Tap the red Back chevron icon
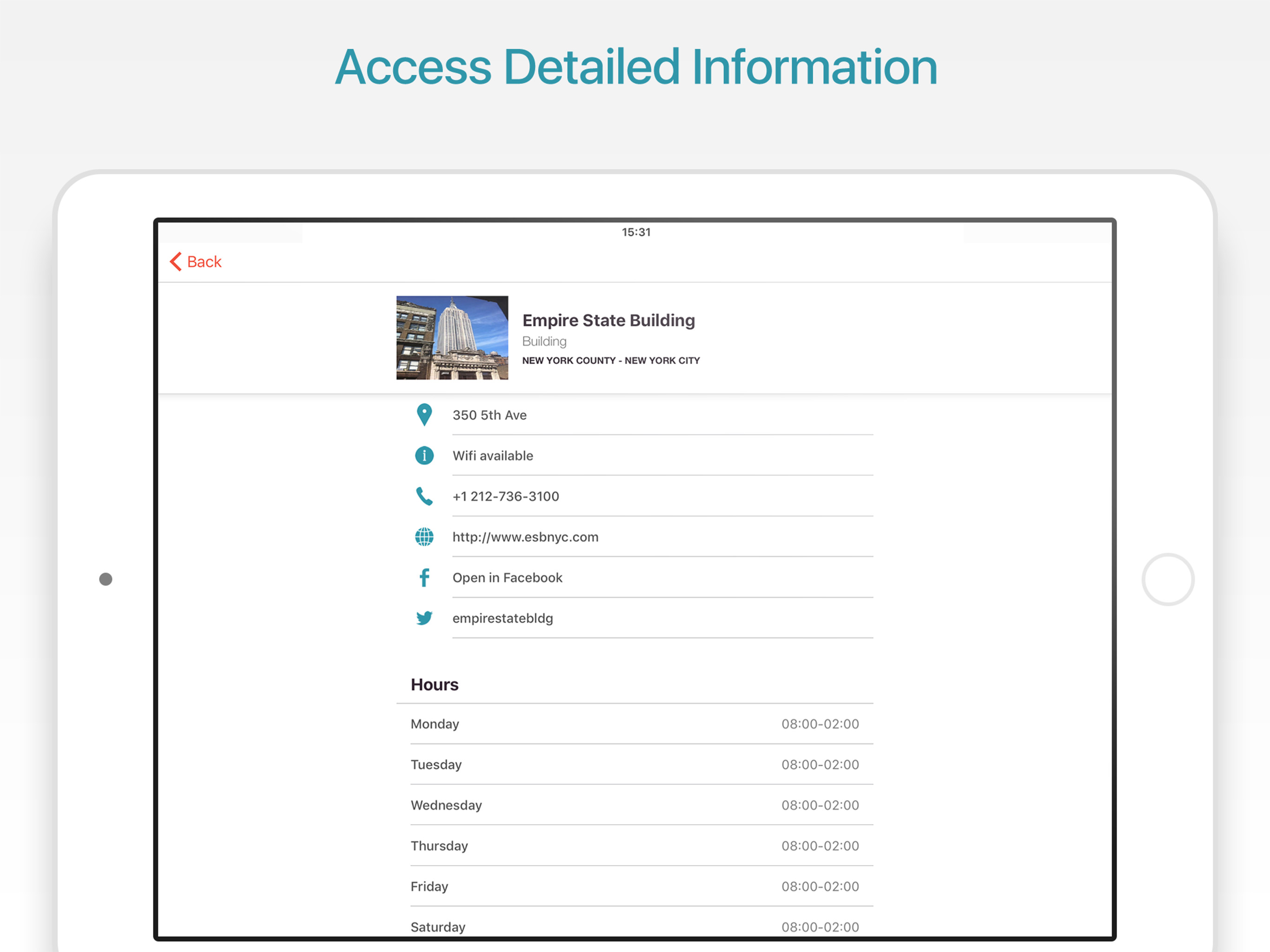The width and height of the screenshot is (1270, 952). pos(176,262)
